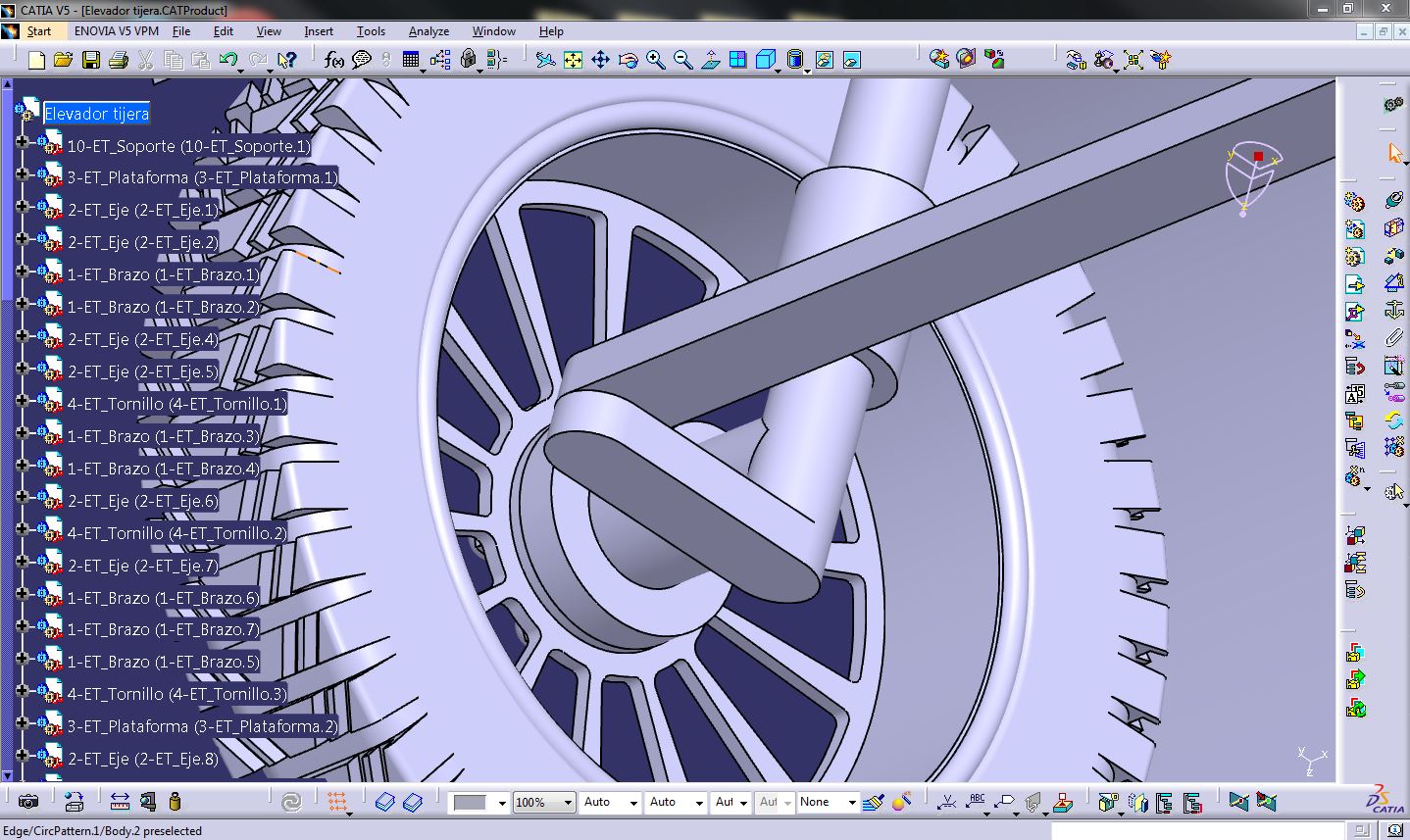This screenshot has width=1410, height=840.
Task: Select 4-ET_Tornillo (4-ET_Tornillo.3) in tree
Action: [x=177, y=694]
